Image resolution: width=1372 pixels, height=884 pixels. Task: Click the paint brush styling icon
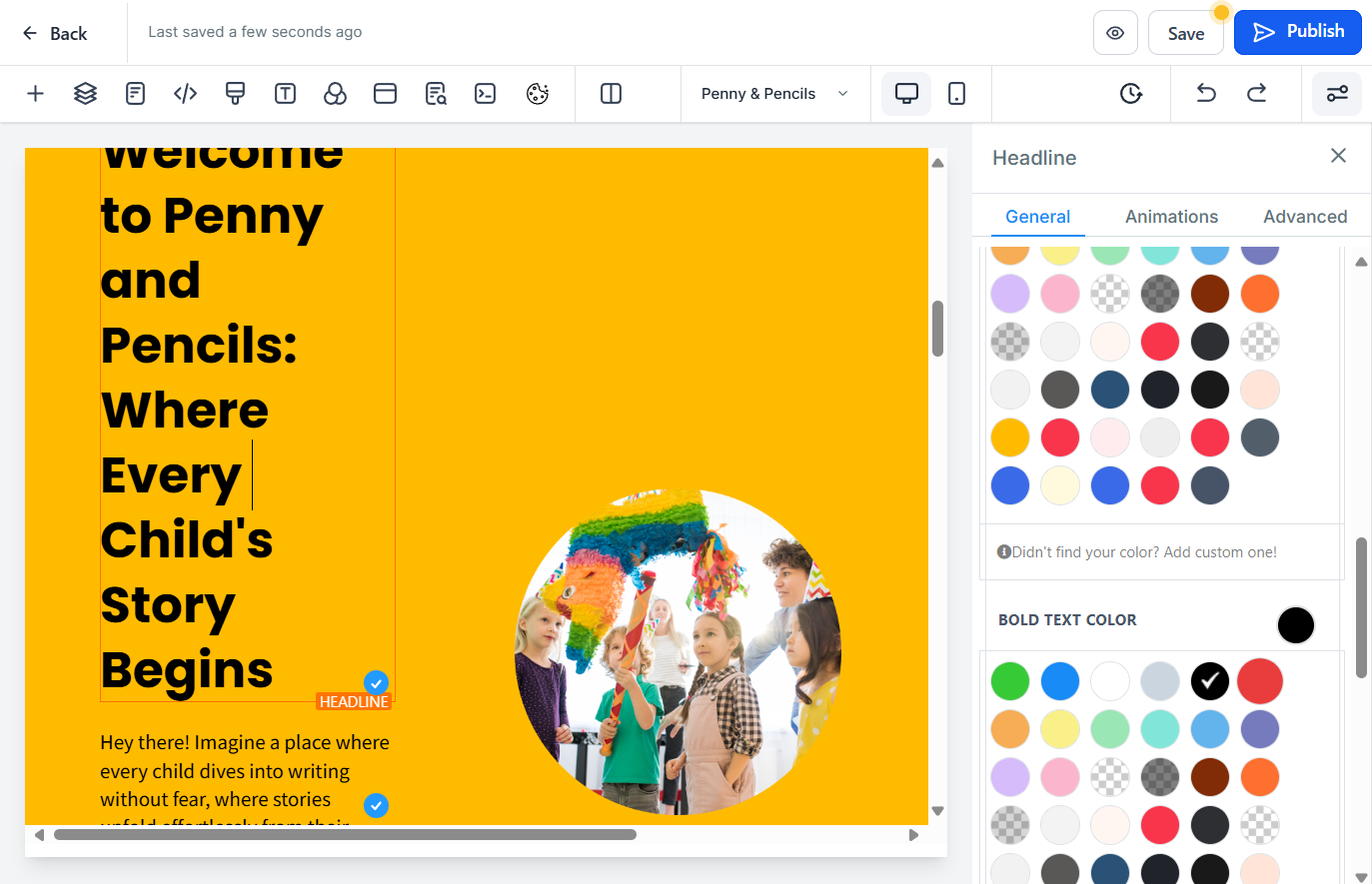click(x=235, y=94)
